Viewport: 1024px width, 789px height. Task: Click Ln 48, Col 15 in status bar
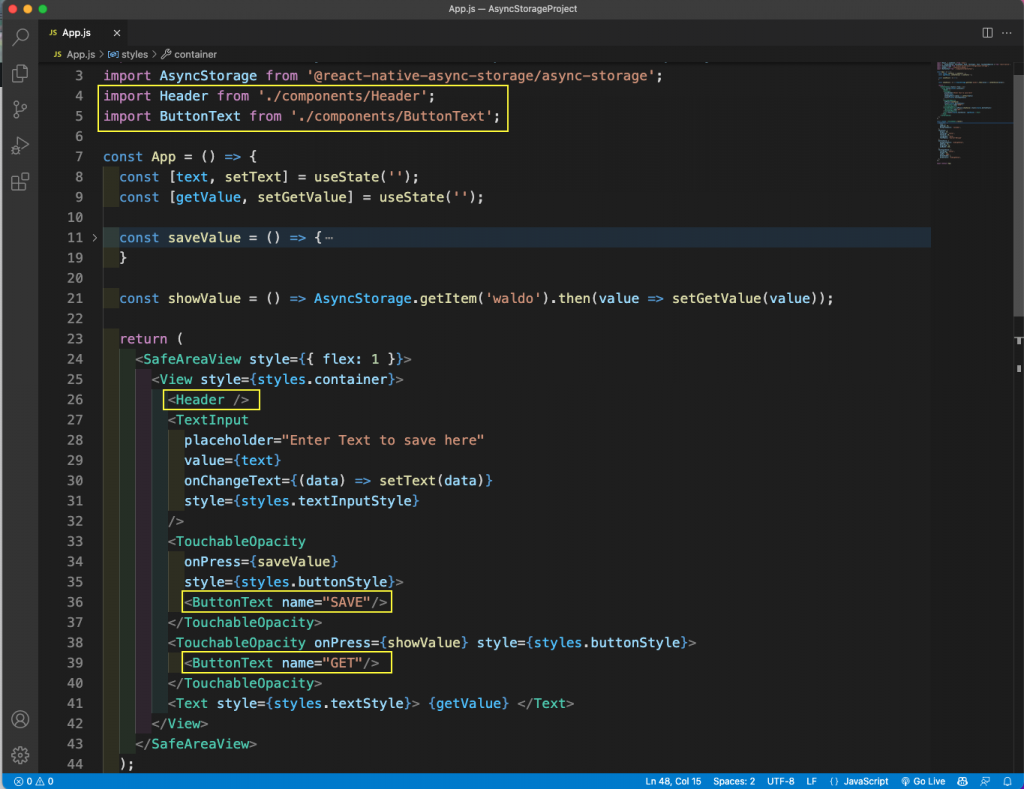(673, 781)
